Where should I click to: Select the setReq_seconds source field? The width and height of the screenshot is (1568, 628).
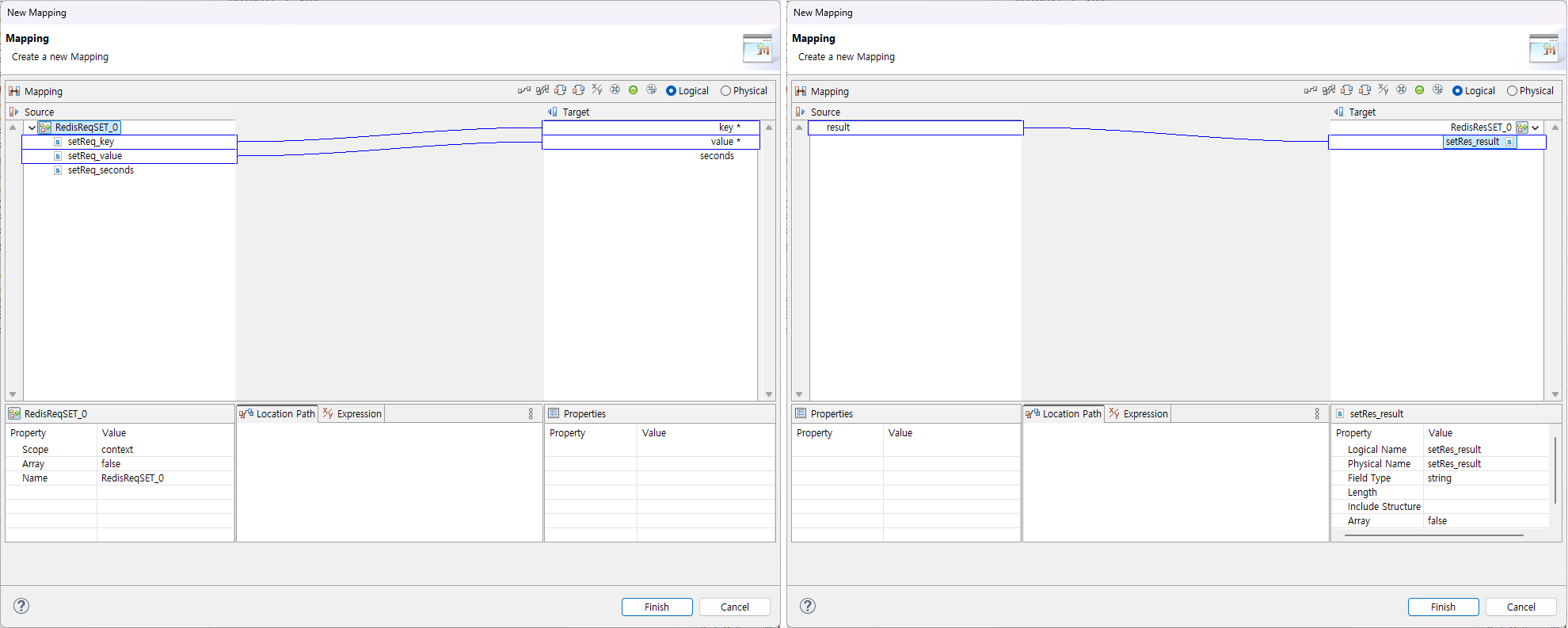[x=101, y=170]
